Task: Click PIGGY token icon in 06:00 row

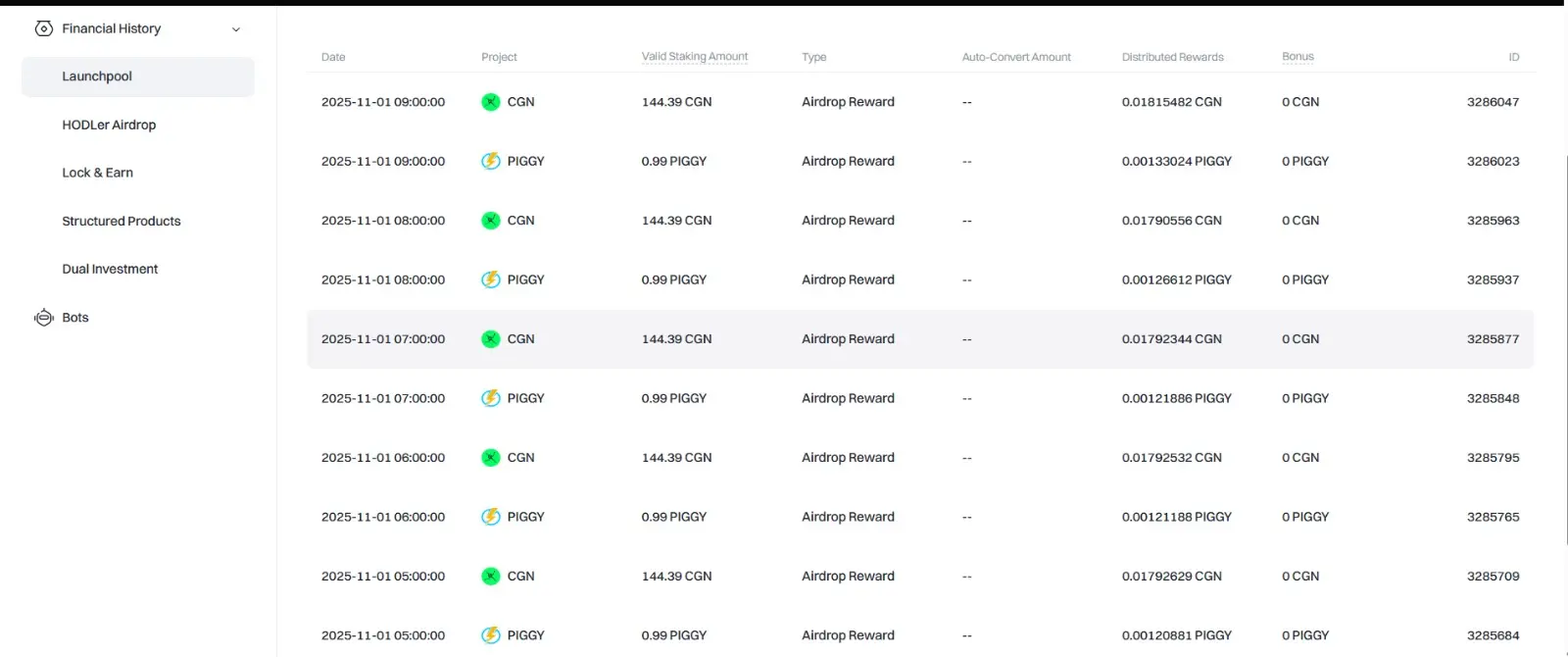Action: click(491, 517)
